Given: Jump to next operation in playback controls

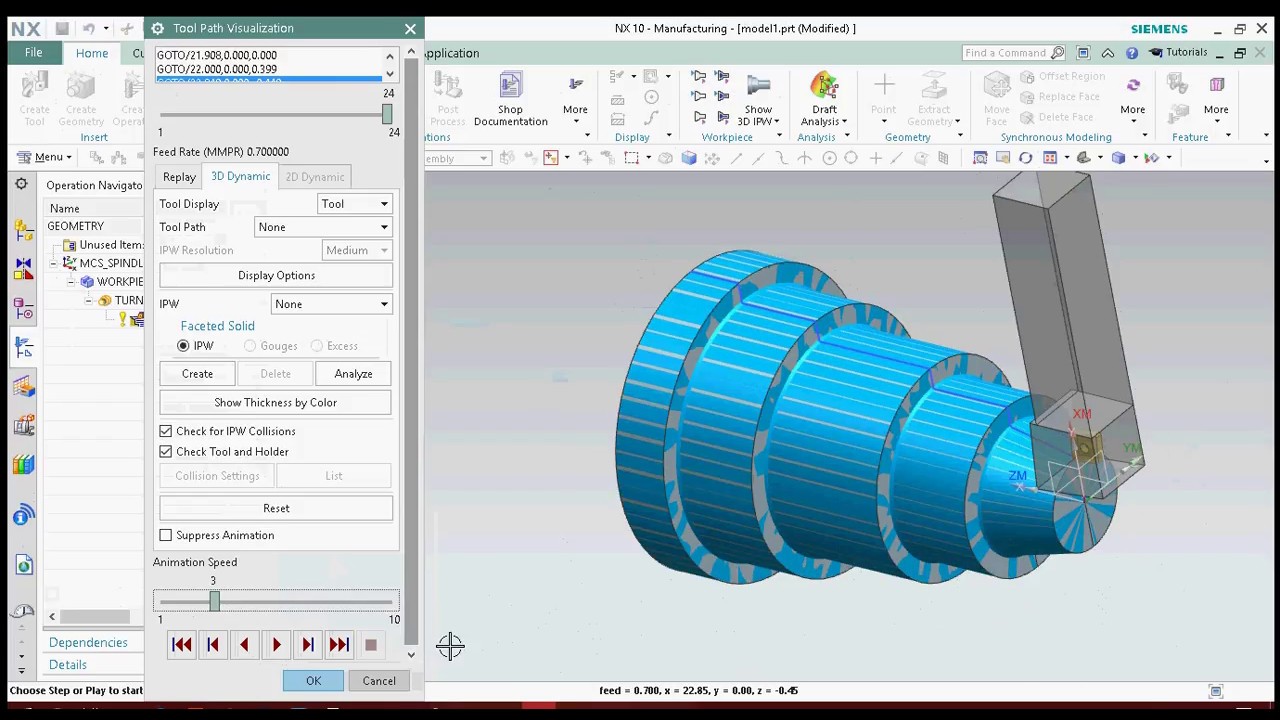Looking at the screenshot, I should [339, 645].
